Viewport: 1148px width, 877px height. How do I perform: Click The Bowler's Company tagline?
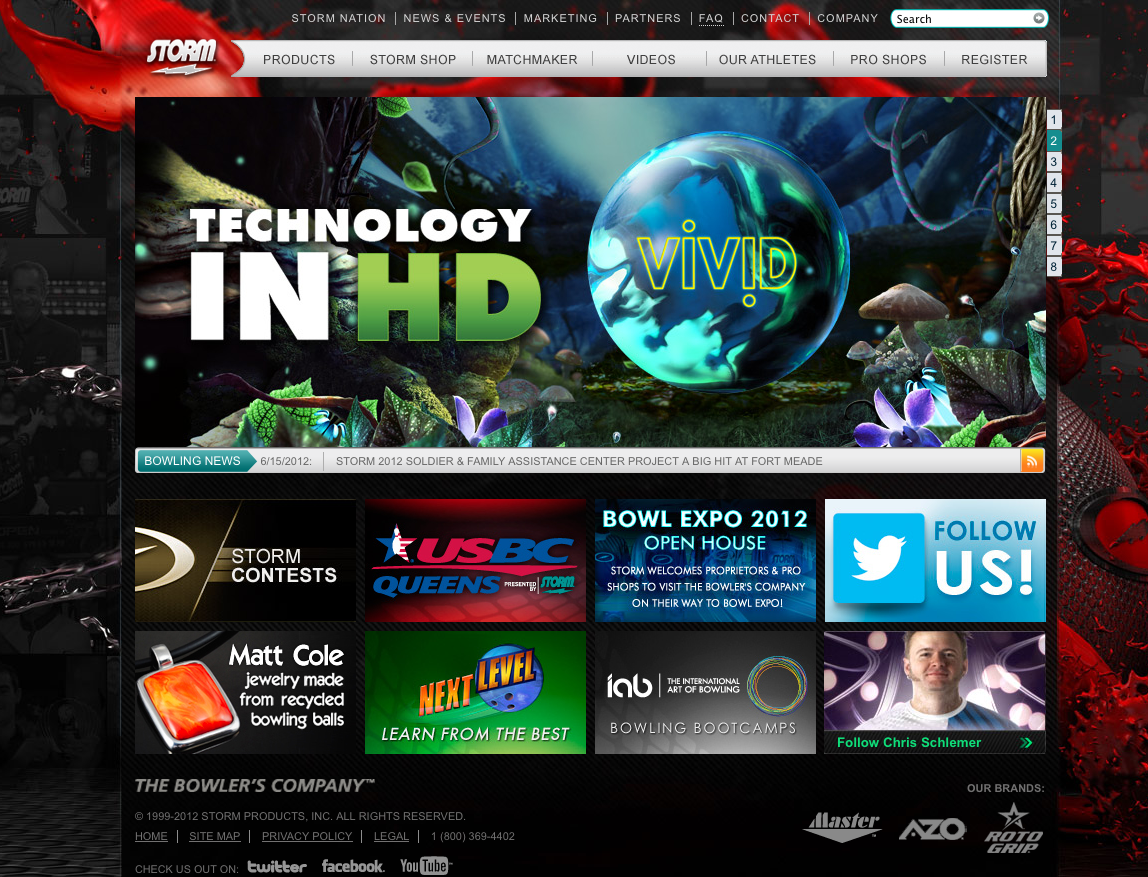pyautogui.click(x=254, y=785)
